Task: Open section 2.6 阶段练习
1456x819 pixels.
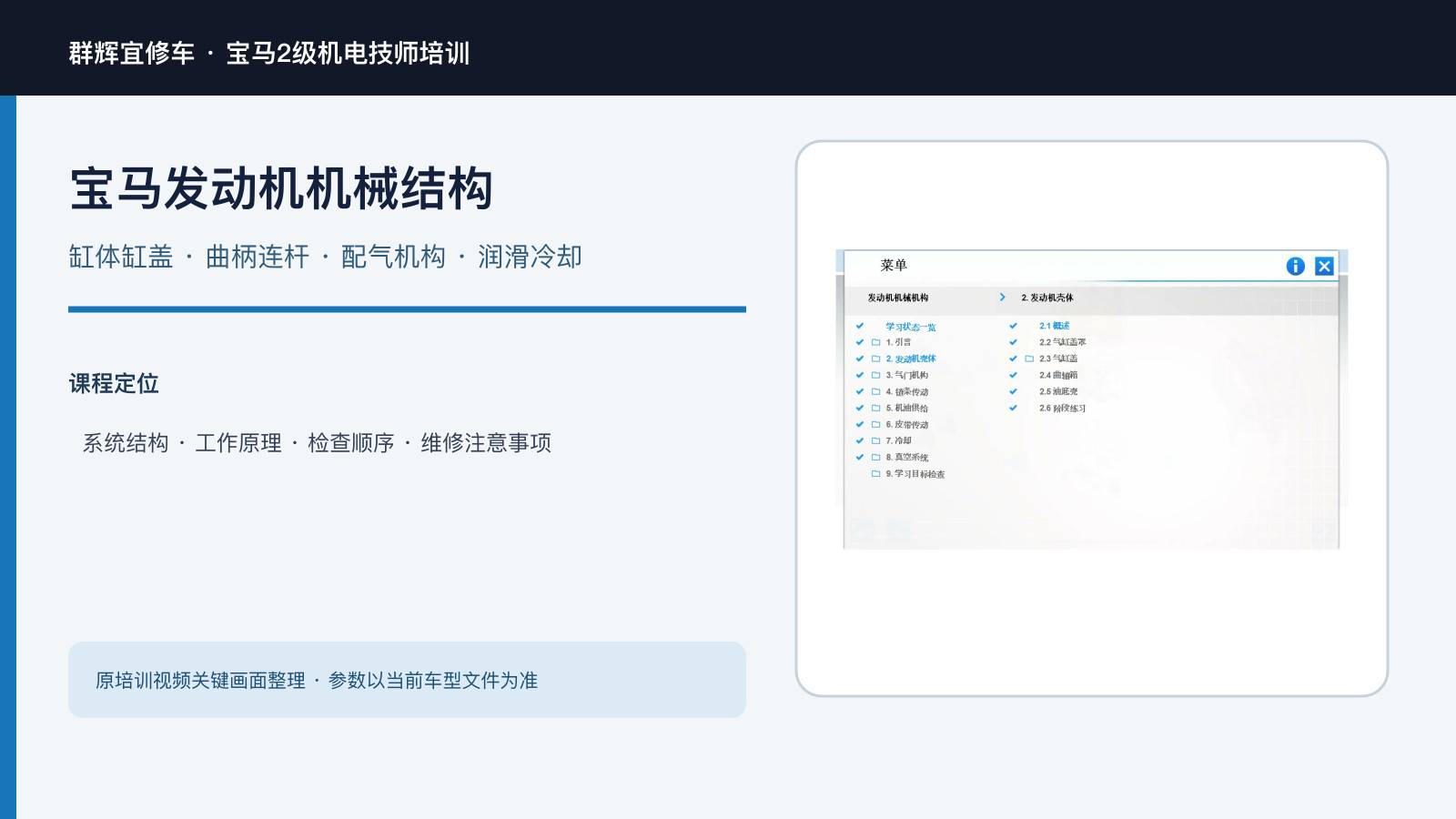Action: click(x=1063, y=408)
